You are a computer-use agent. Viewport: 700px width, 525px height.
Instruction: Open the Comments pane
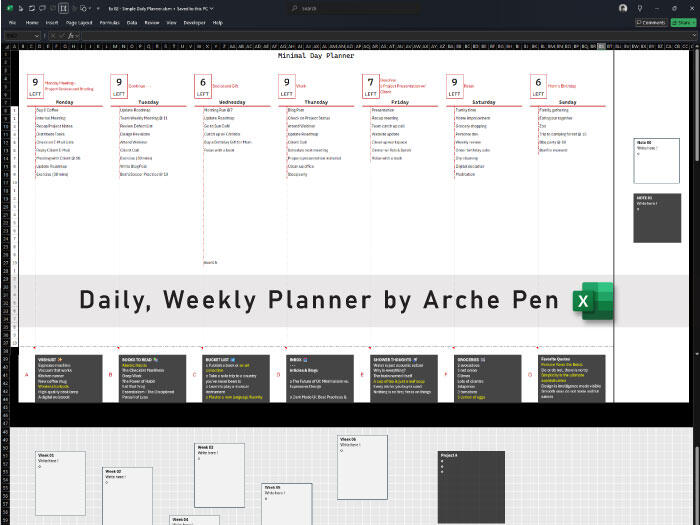pyautogui.click(x=650, y=21)
